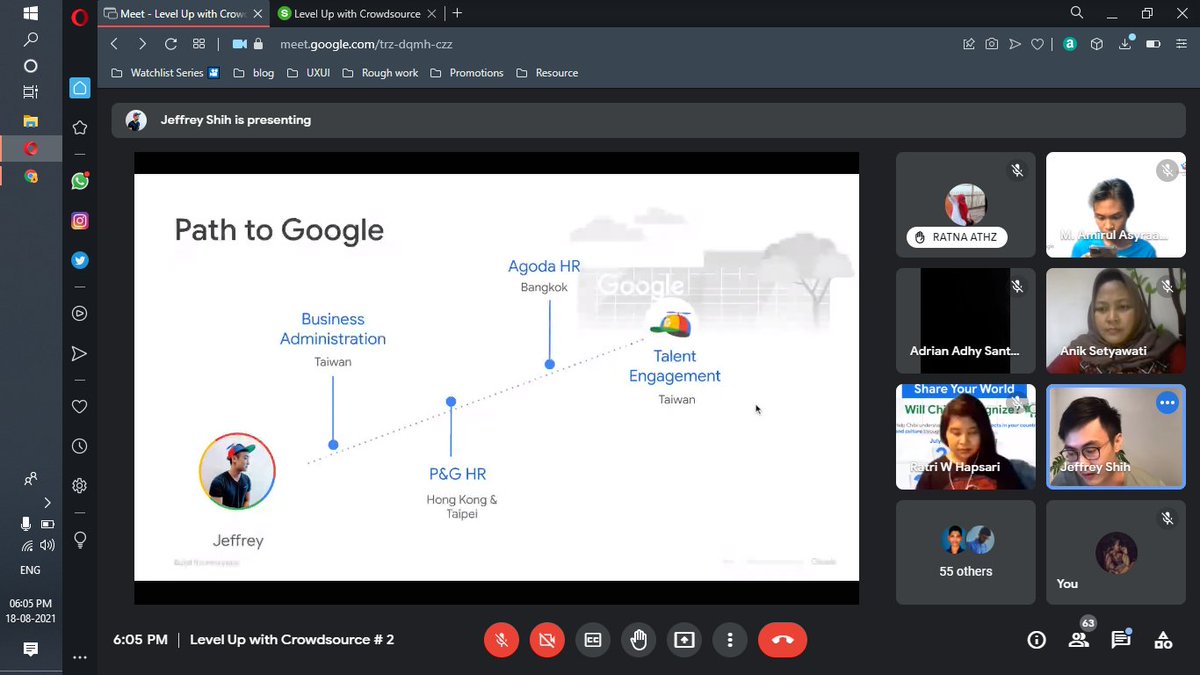Screen dimensions: 1200x675
Task: Add page to bookmarks via toolbar heart
Action: pos(1038,44)
